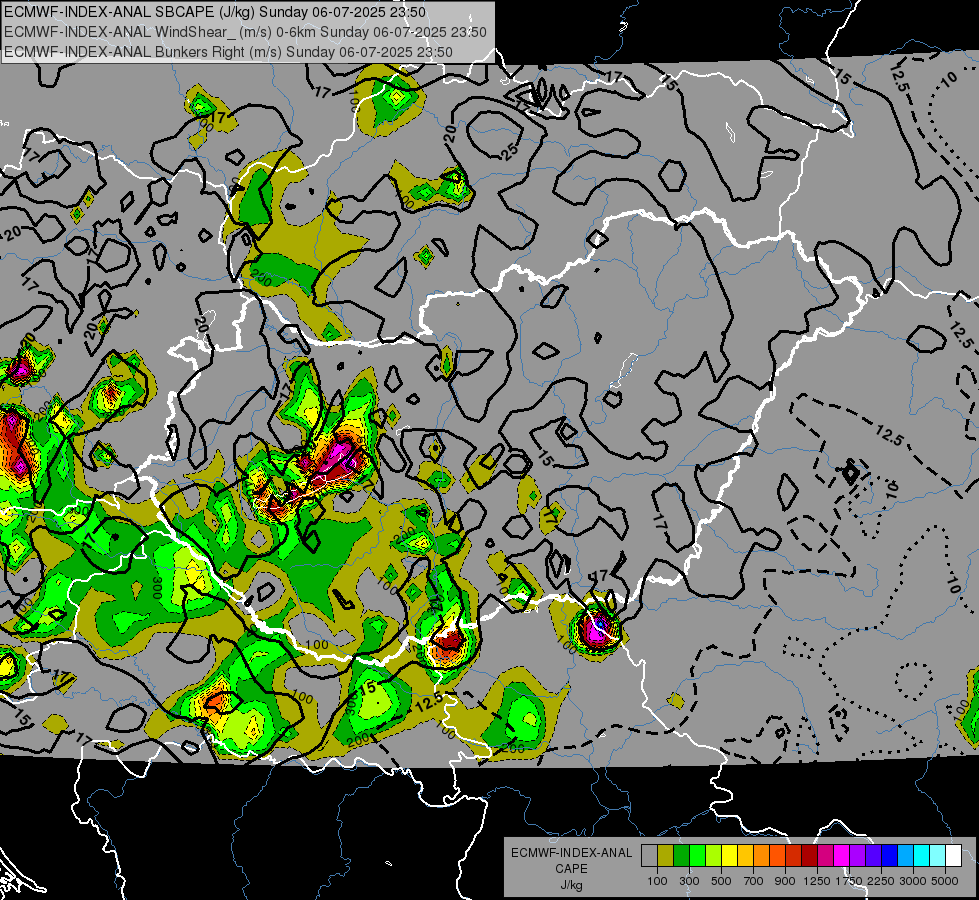Select the pure blue legend swatch
This screenshot has height=900, width=979.
tap(890, 855)
